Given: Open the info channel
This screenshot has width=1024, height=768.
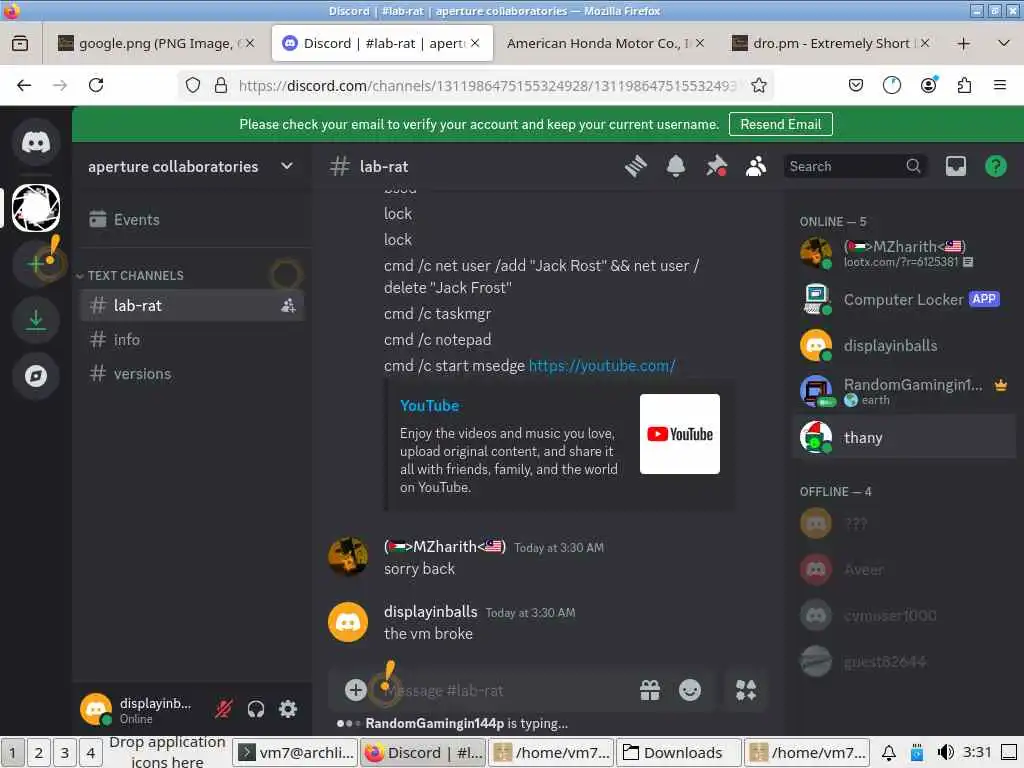Looking at the screenshot, I should tap(193, 340).
